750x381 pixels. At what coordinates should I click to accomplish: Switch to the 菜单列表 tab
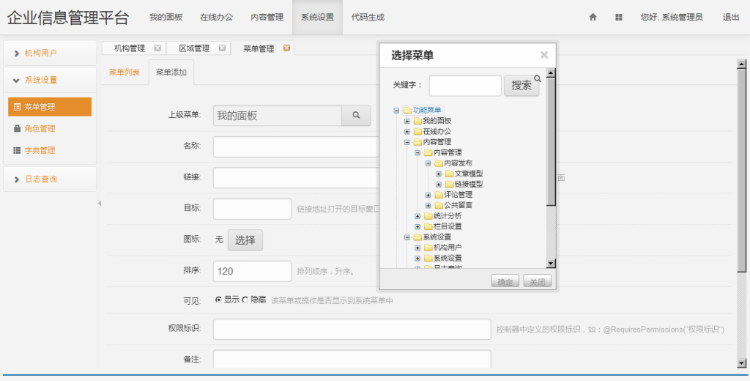pos(124,73)
